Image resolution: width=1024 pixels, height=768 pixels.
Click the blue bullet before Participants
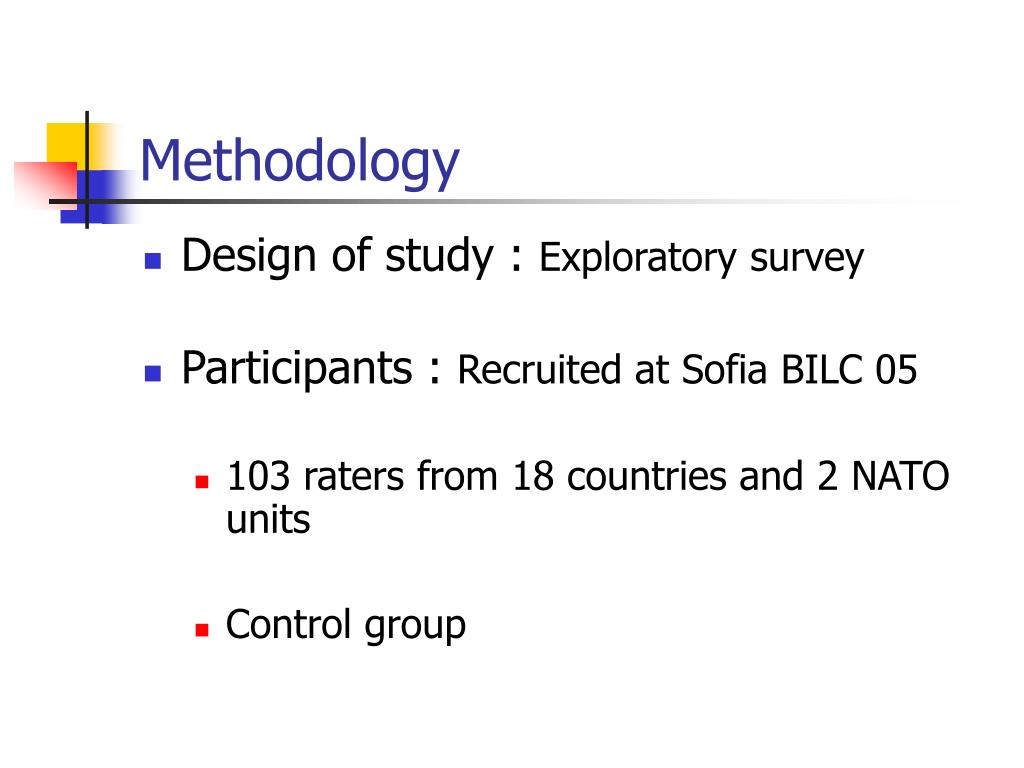(x=153, y=374)
